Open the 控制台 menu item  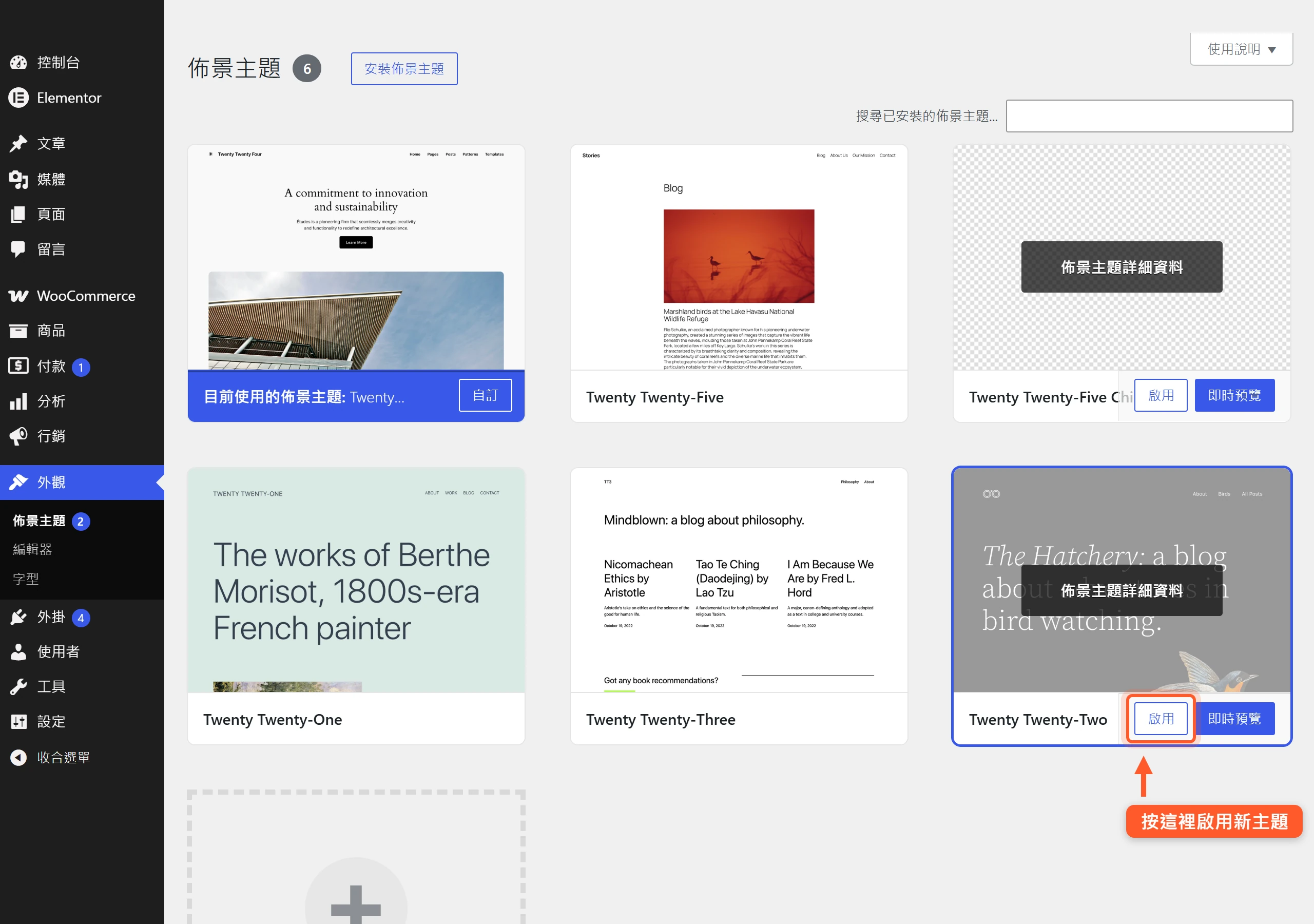pyautogui.click(x=82, y=63)
